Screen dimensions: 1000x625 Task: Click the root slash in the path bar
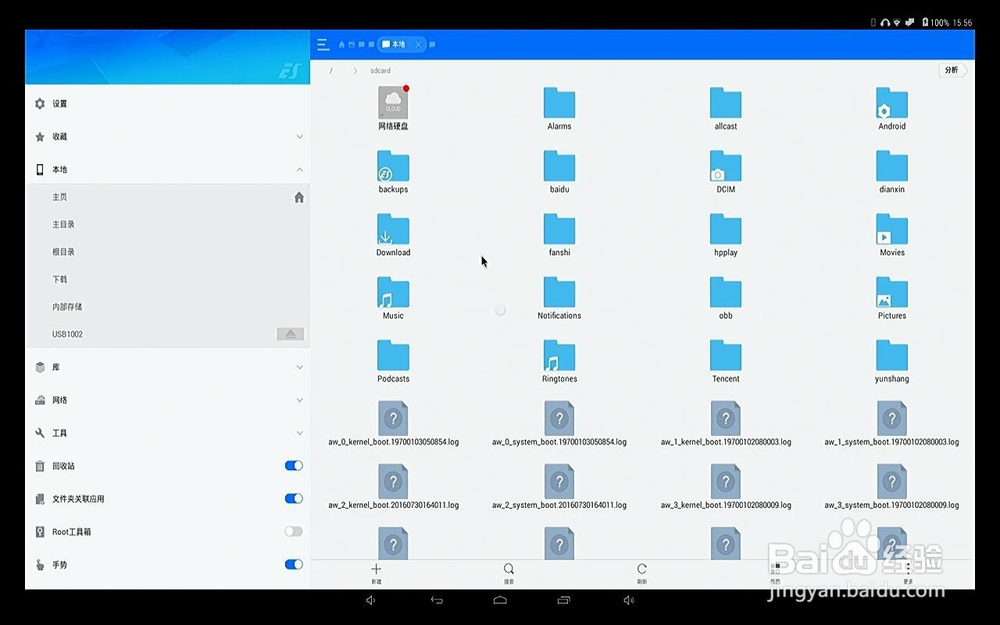331,70
